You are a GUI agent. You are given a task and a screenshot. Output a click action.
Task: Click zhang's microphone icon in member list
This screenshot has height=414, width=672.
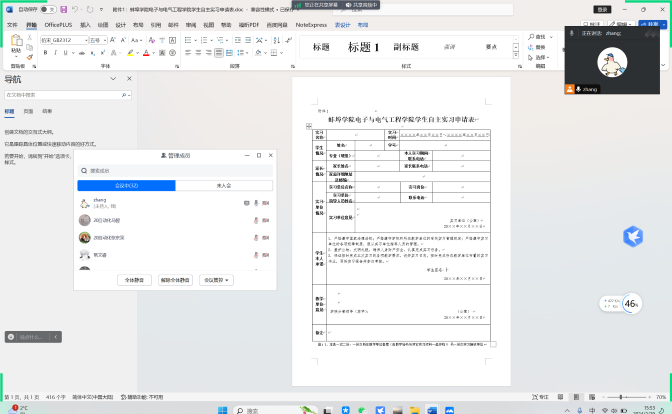[x=257, y=202]
